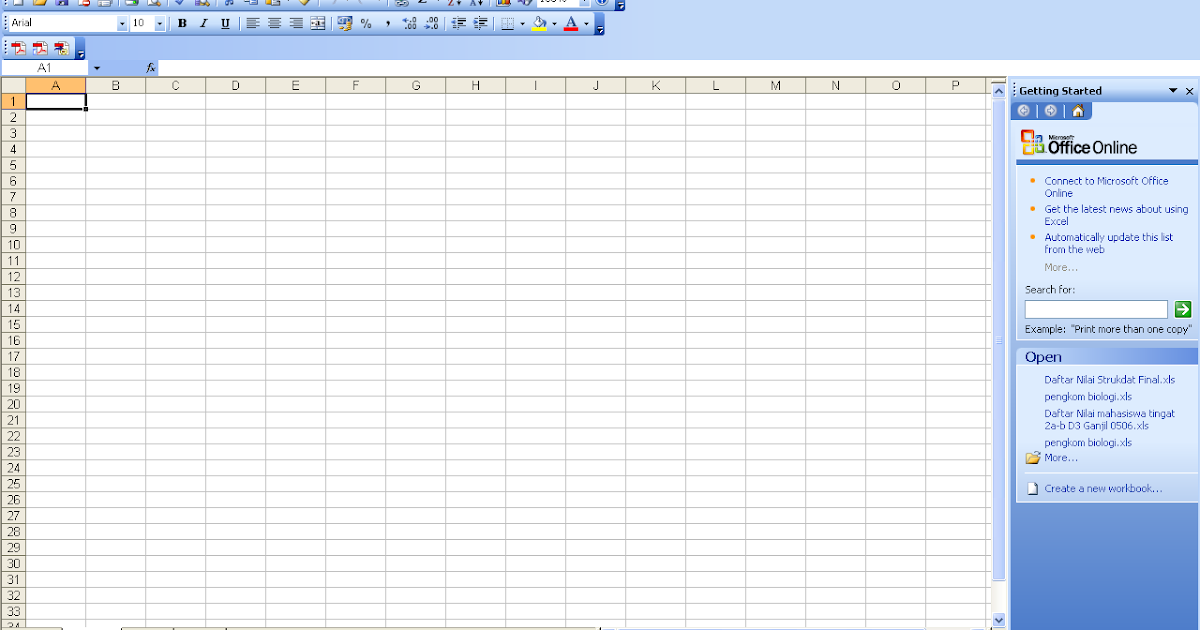
Task: Open the Font name dropdown
Action: click(120, 23)
